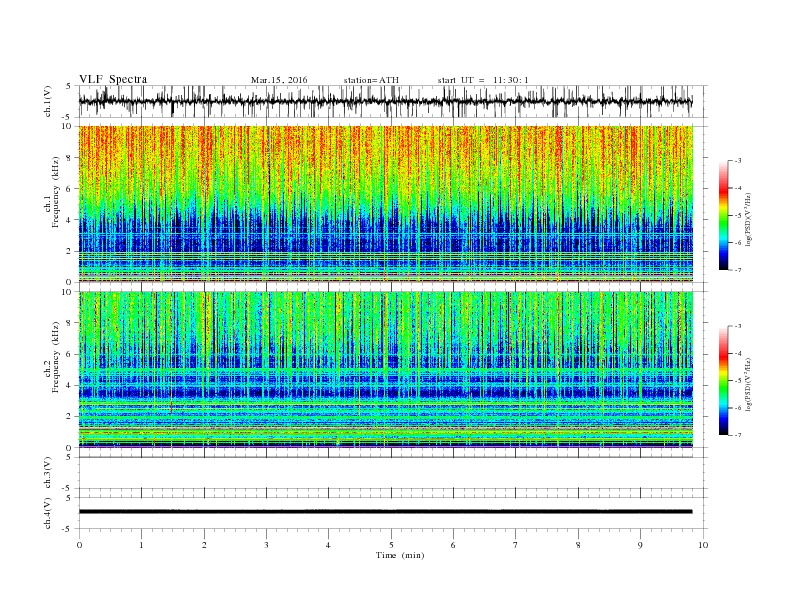Click the ch.2 spectrogram plot
792x612 pixels.
[386, 370]
